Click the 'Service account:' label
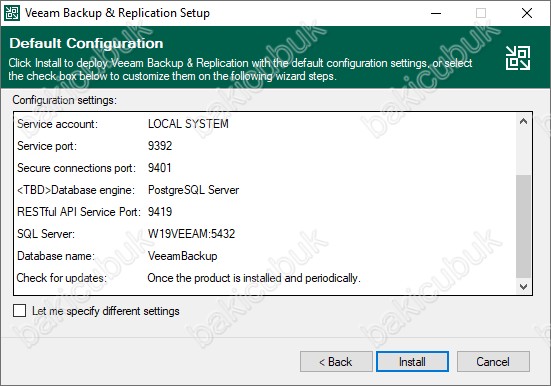Image resolution: width=551 pixels, height=386 pixels. tap(57, 124)
